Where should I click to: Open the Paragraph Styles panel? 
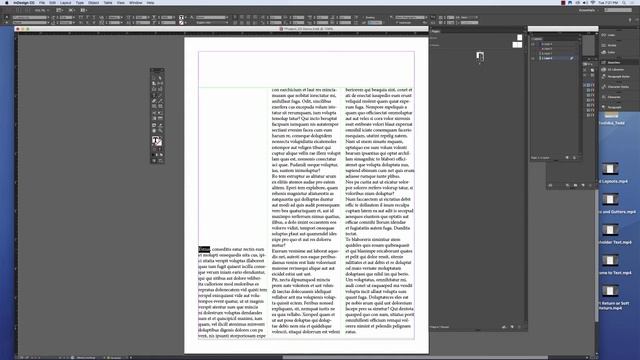coord(618,77)
